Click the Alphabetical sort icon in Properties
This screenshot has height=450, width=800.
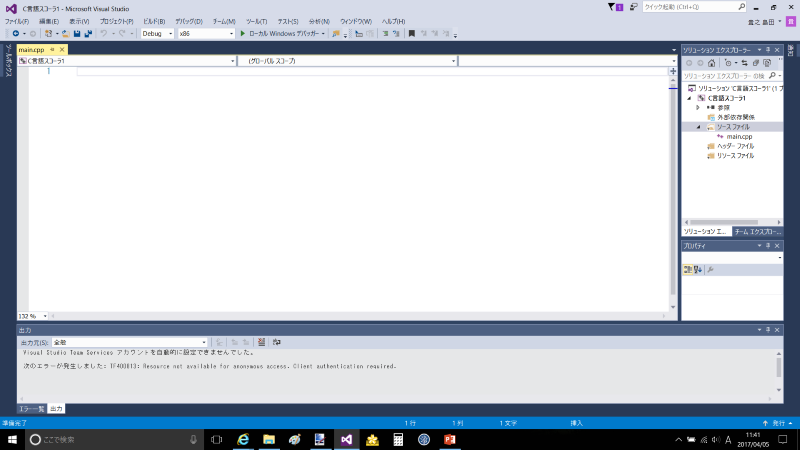tap(698, 270)
